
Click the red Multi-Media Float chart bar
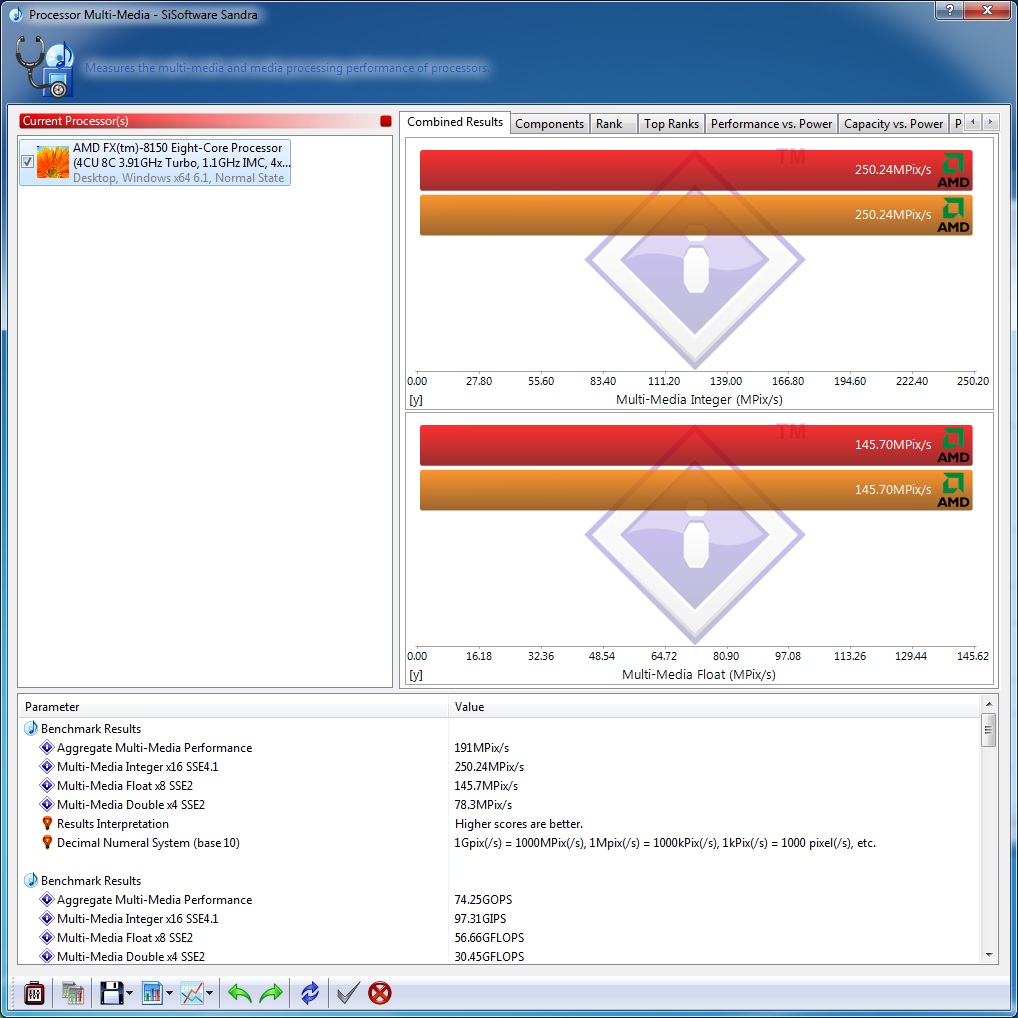(x=696, y=445)
